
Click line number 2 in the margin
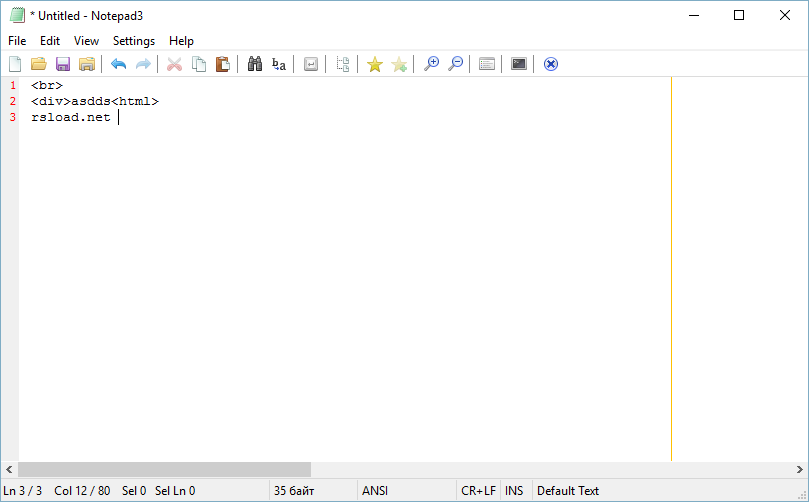(x=13, y=101)
